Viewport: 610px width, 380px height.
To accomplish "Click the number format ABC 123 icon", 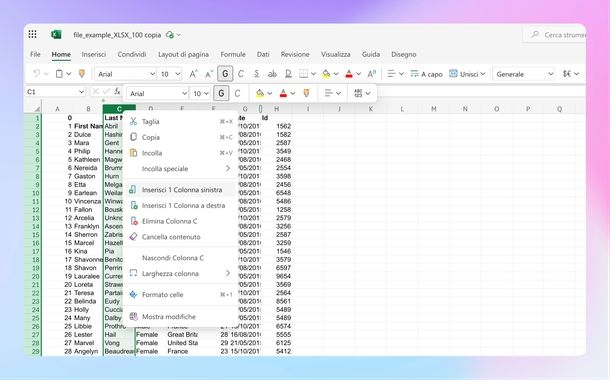I will (x=358, y=93).
